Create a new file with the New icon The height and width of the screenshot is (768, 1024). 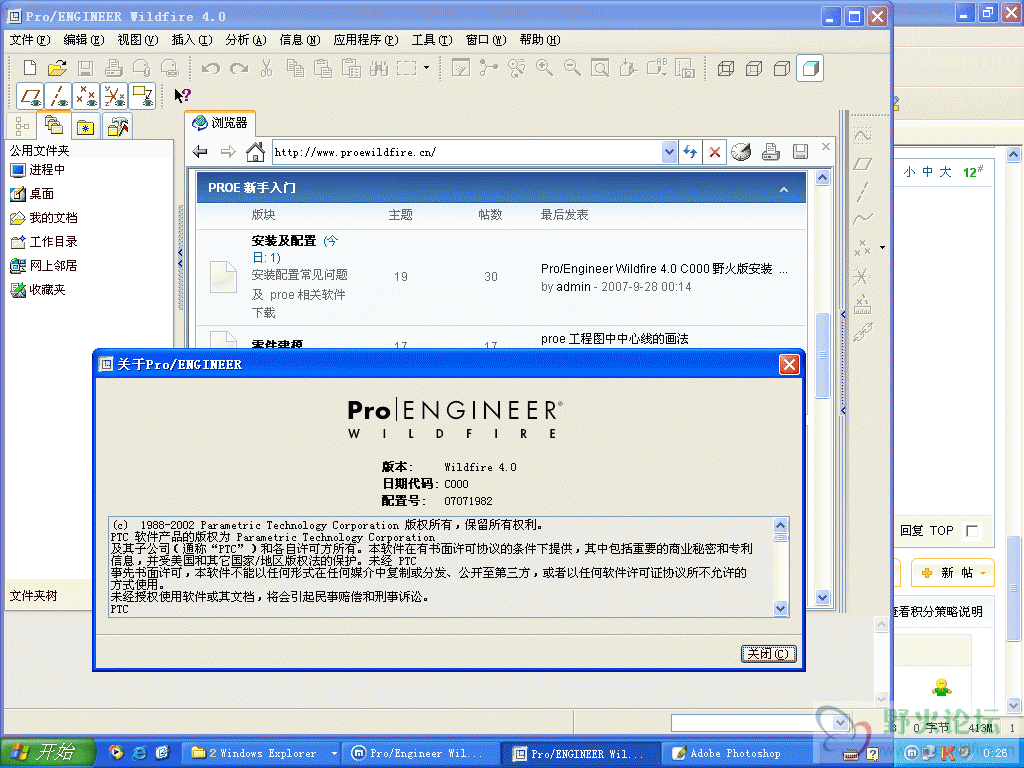coord(30,68)
